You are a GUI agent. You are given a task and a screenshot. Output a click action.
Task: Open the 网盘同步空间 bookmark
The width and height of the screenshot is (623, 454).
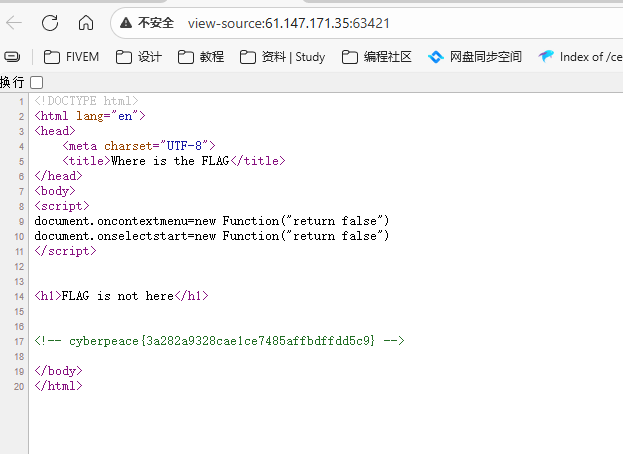[475, 57]
